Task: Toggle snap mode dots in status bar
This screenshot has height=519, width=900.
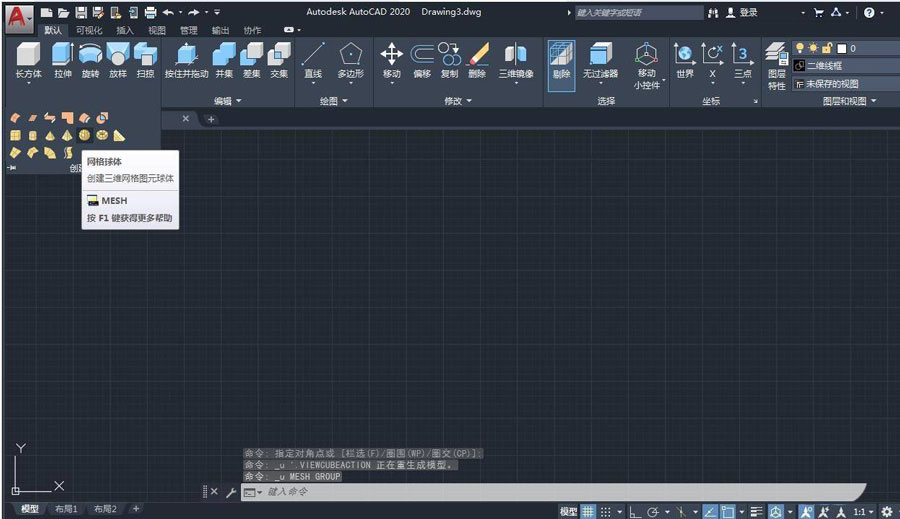Action: [606, 512]
